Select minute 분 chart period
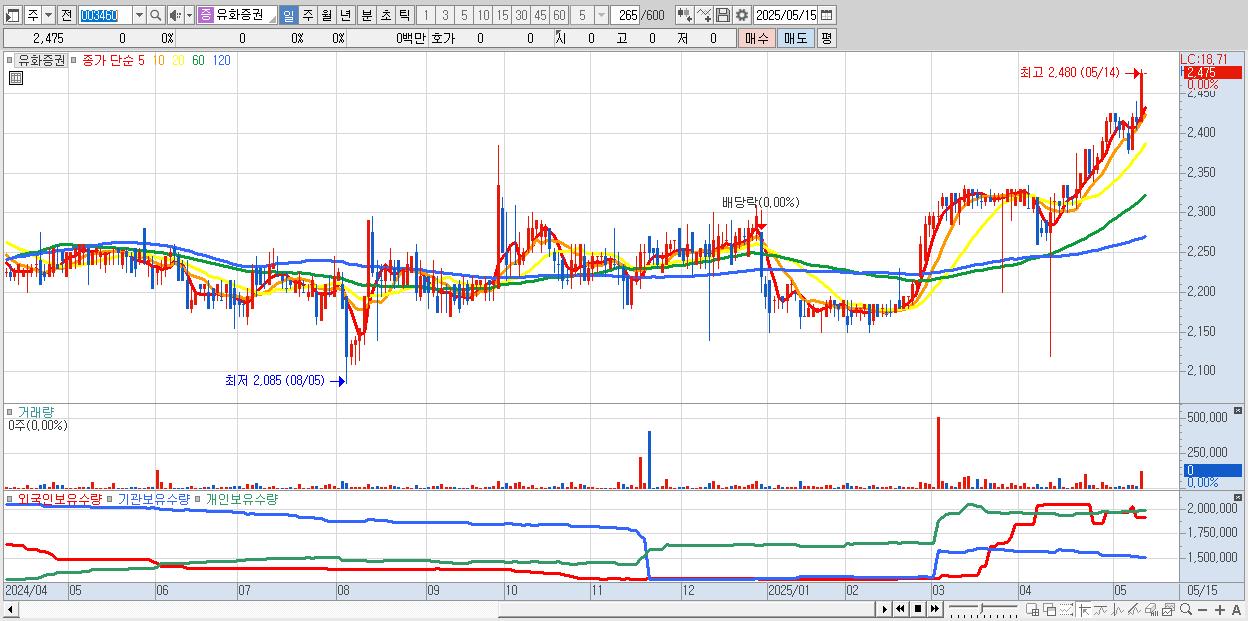The width and height of the screenshot is (1248, 621). (366, 15)
